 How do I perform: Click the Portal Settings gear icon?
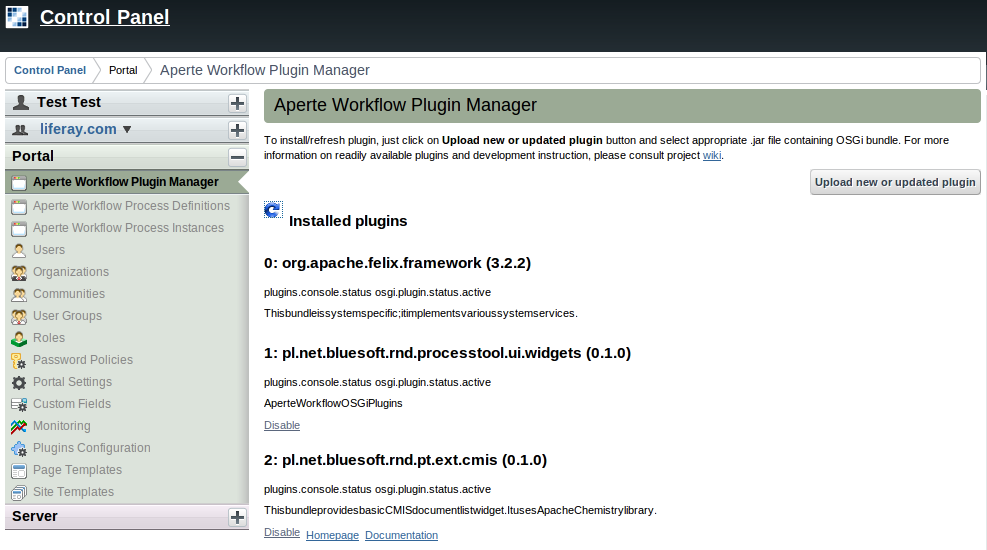point(19,383)
